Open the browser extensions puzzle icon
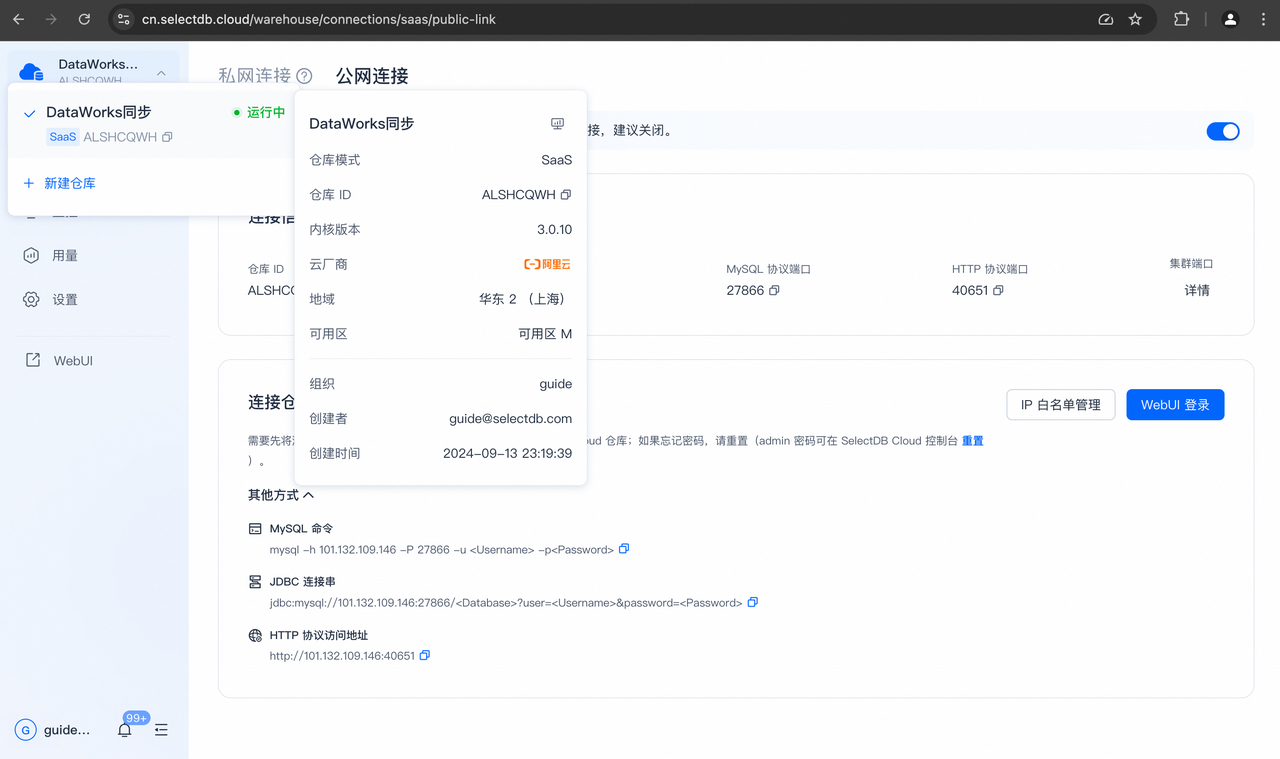 (x=1181, y=19)
